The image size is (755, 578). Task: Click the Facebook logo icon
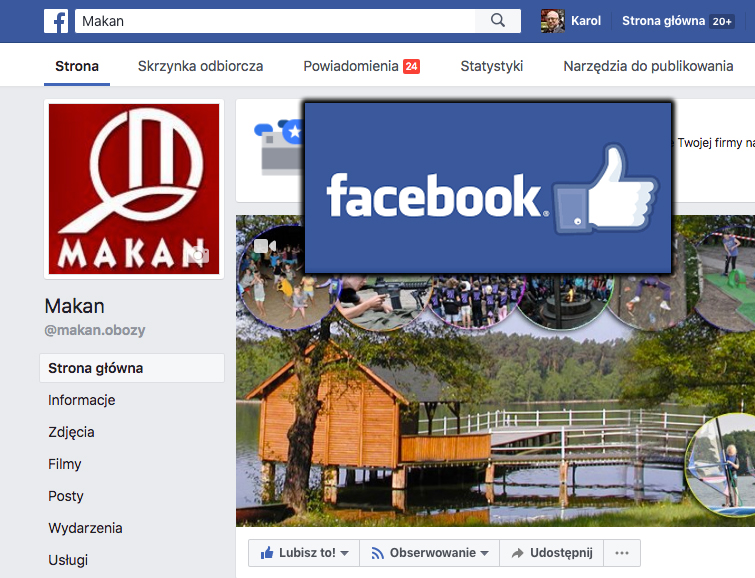[x=56, y=21]
